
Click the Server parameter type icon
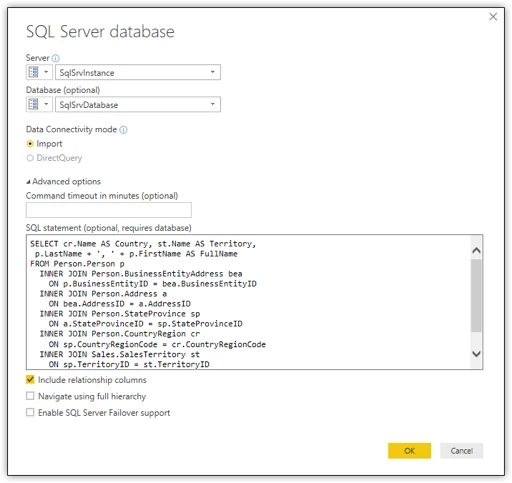click(34, 72)
